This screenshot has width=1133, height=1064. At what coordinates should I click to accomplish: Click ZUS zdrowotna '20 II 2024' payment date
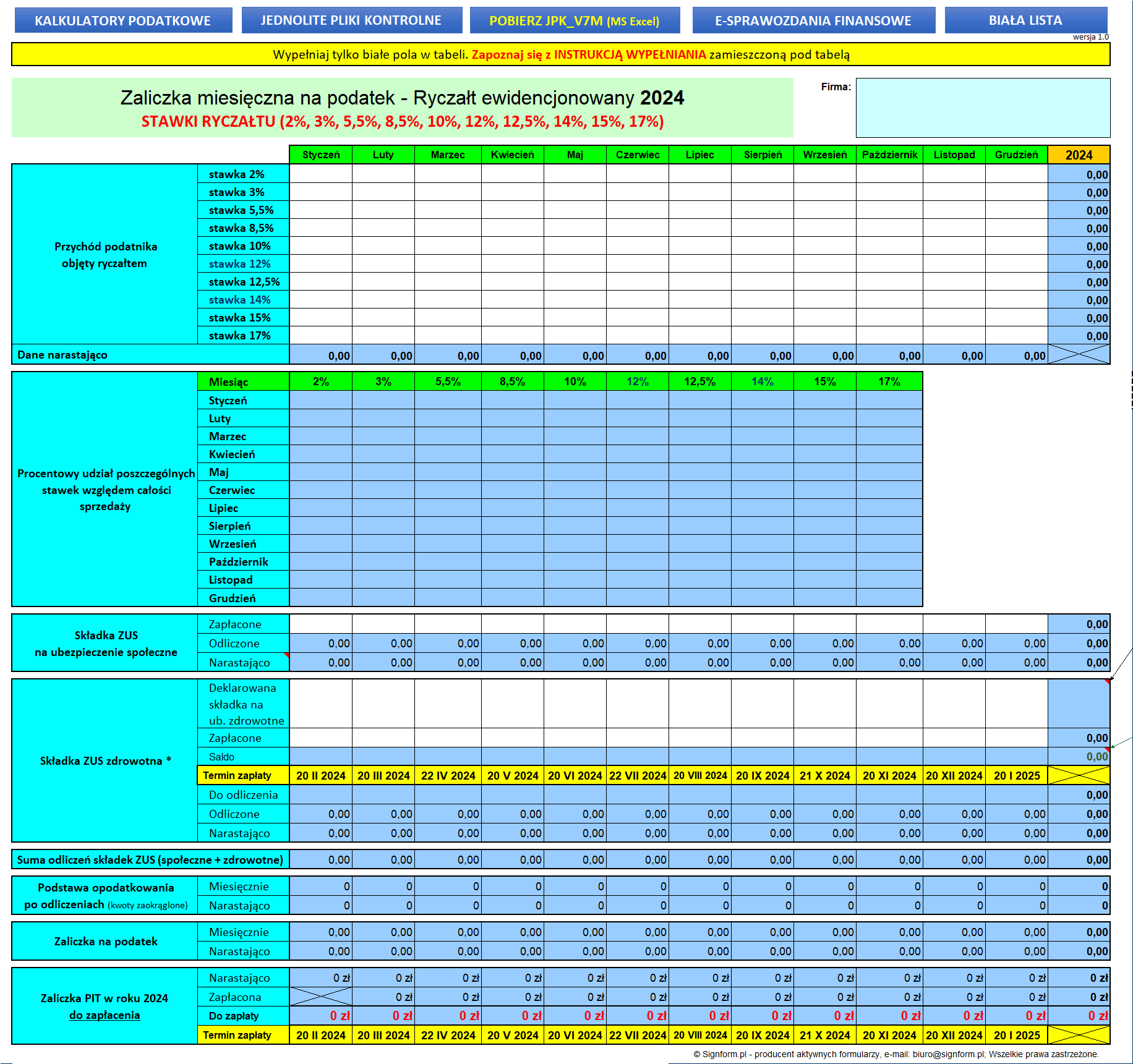(321, 775)
